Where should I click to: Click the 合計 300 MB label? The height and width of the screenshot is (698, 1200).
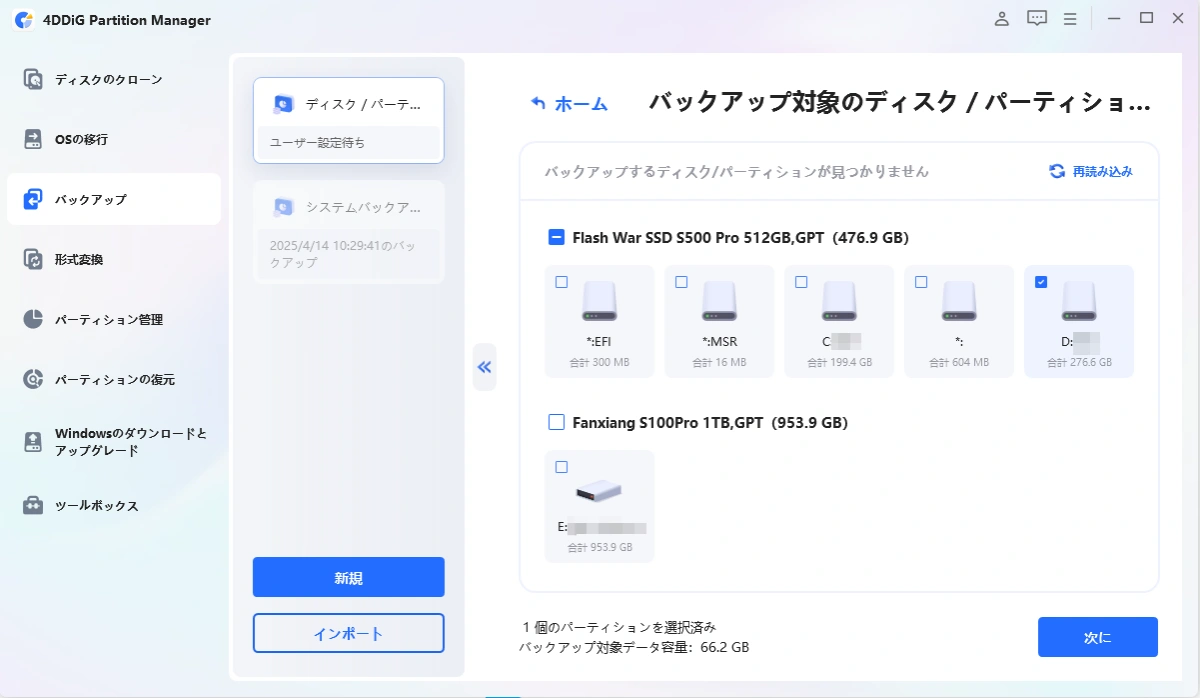point(599,362)
